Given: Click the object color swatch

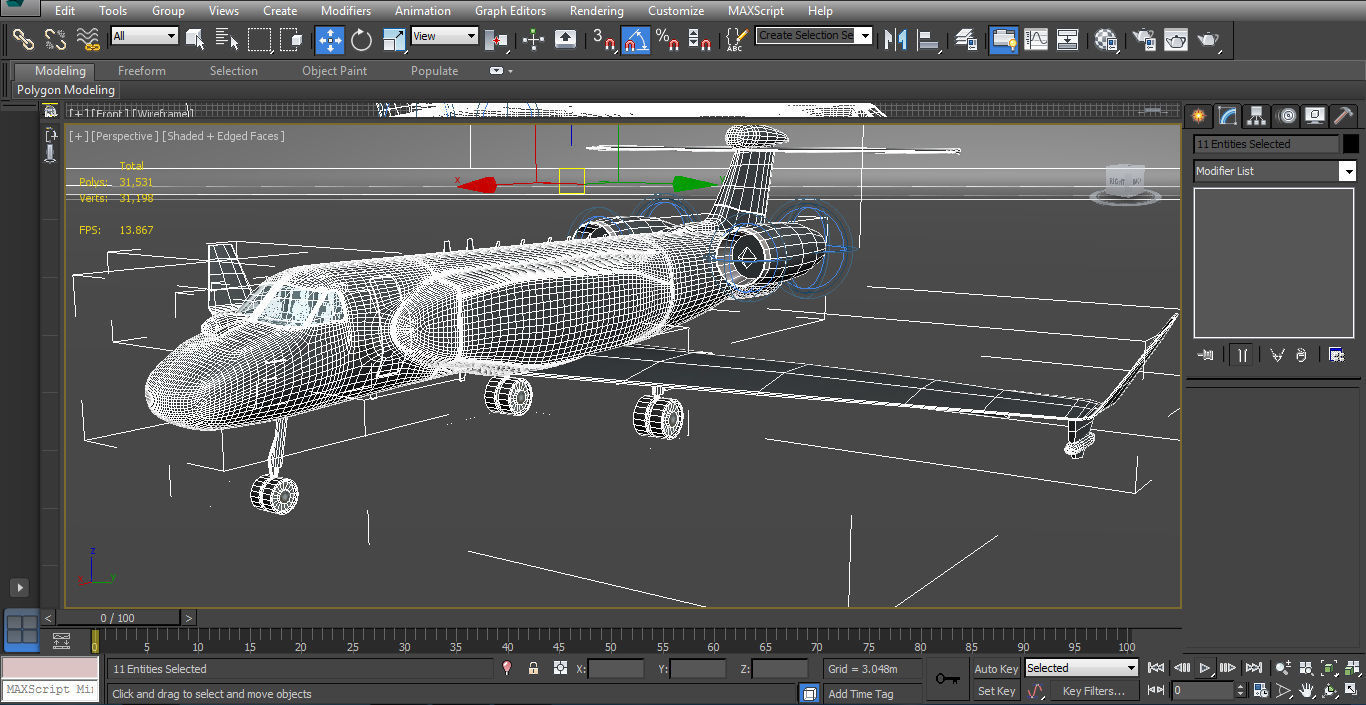Looking at the screenshot, I should pos(1350,144).
